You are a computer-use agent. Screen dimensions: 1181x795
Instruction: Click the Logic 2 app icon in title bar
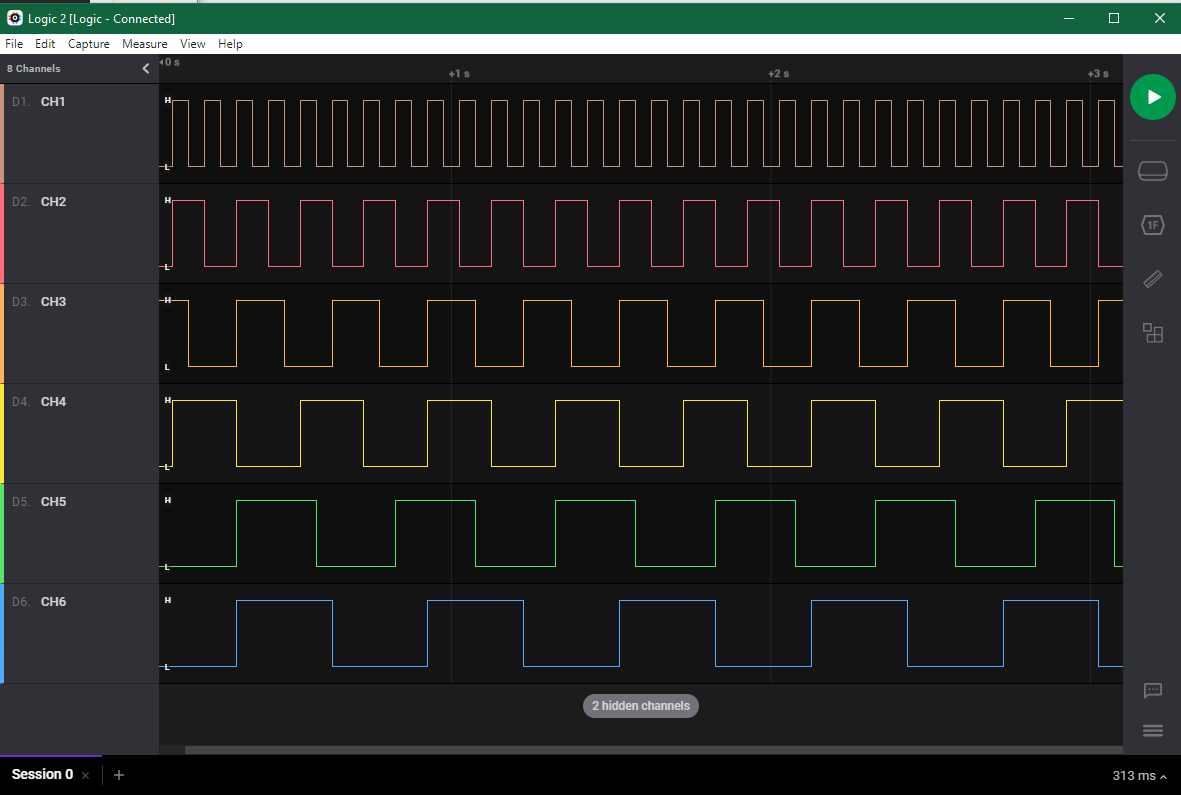(x=15, y=18)
